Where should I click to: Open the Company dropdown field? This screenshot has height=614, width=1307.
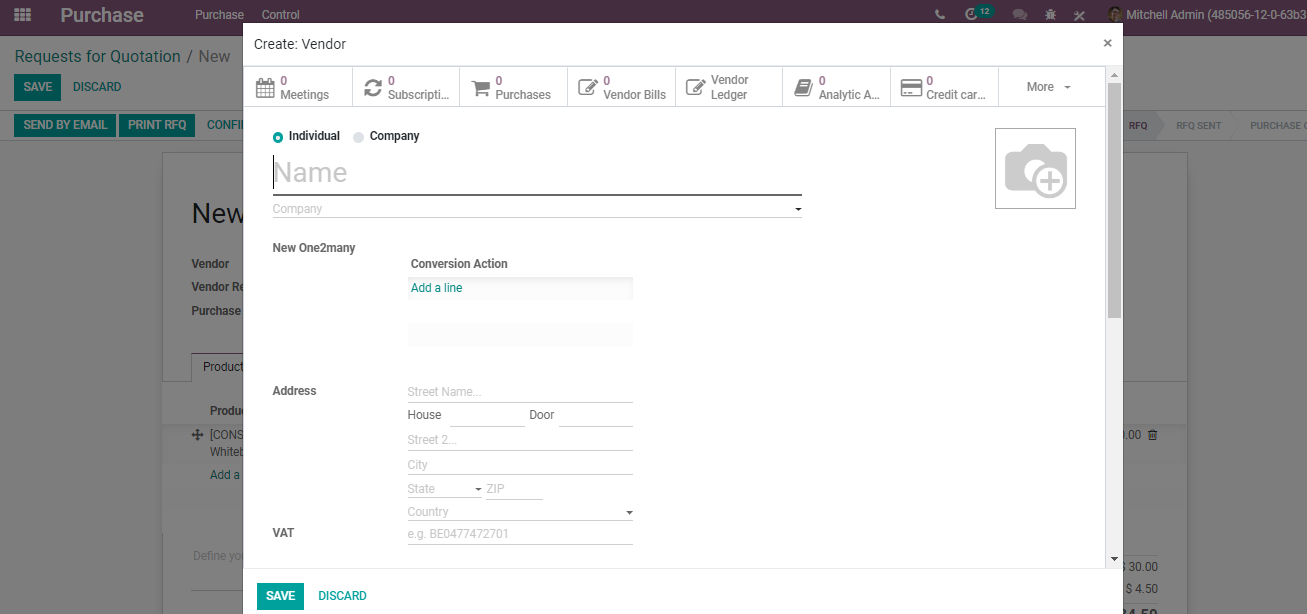pyautogui.click(x=537, y=209)
